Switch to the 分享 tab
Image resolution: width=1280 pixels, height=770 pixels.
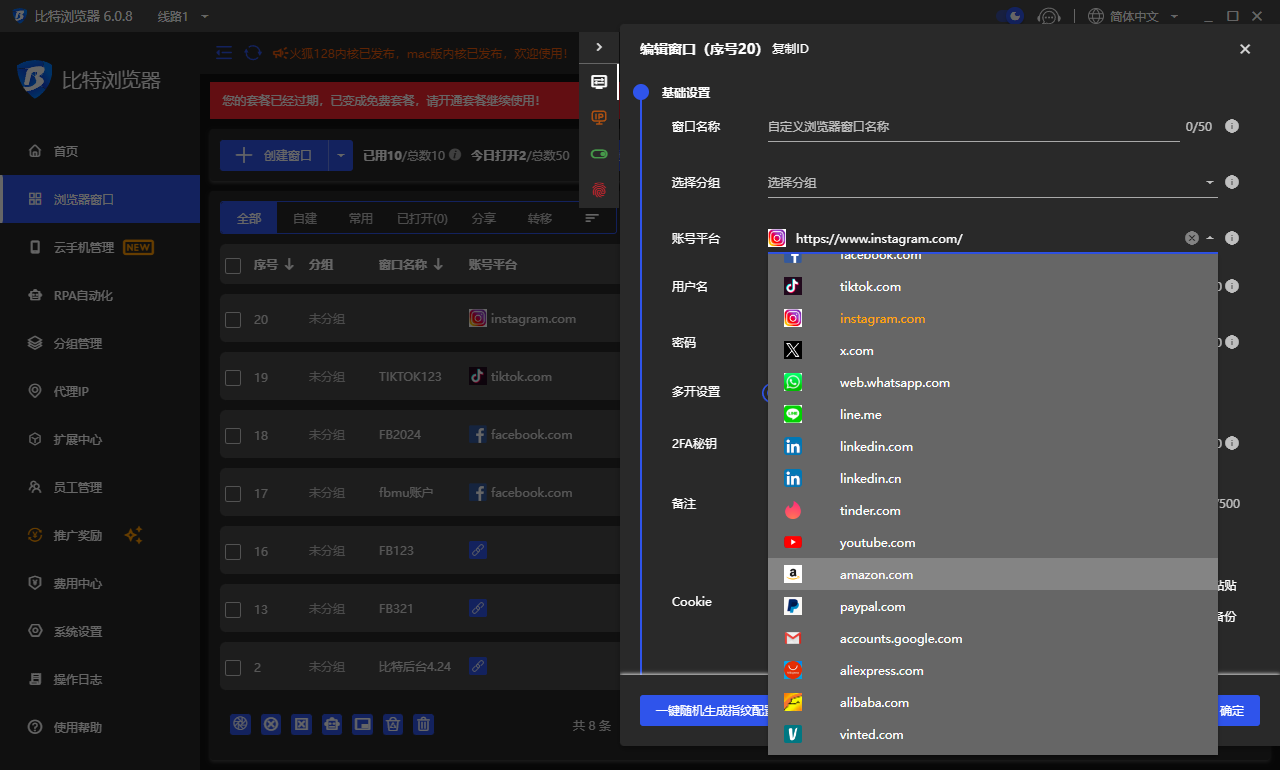pyautogui.click(x=484, y=218)
